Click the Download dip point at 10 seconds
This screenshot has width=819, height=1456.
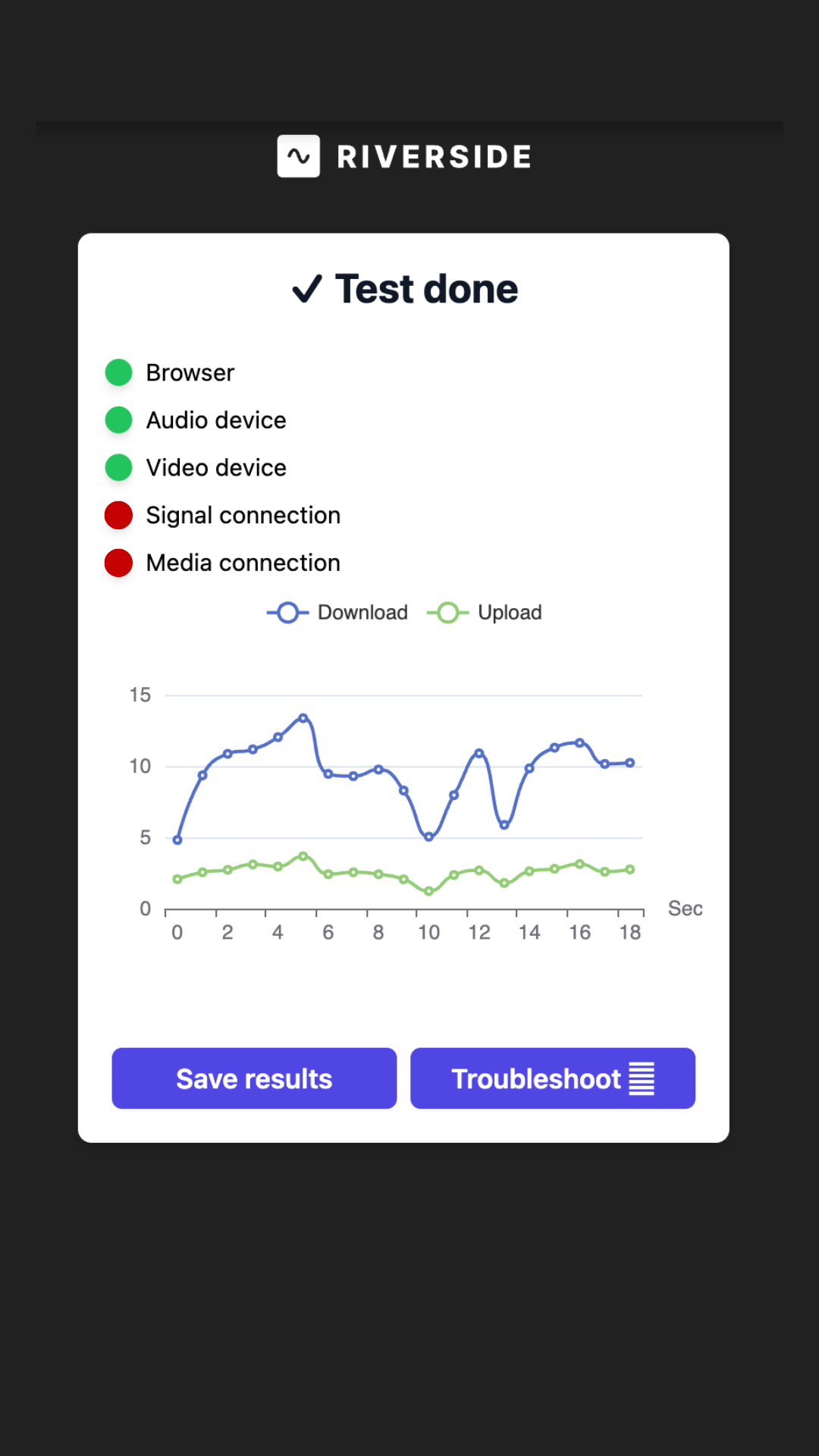coord(428,836)
